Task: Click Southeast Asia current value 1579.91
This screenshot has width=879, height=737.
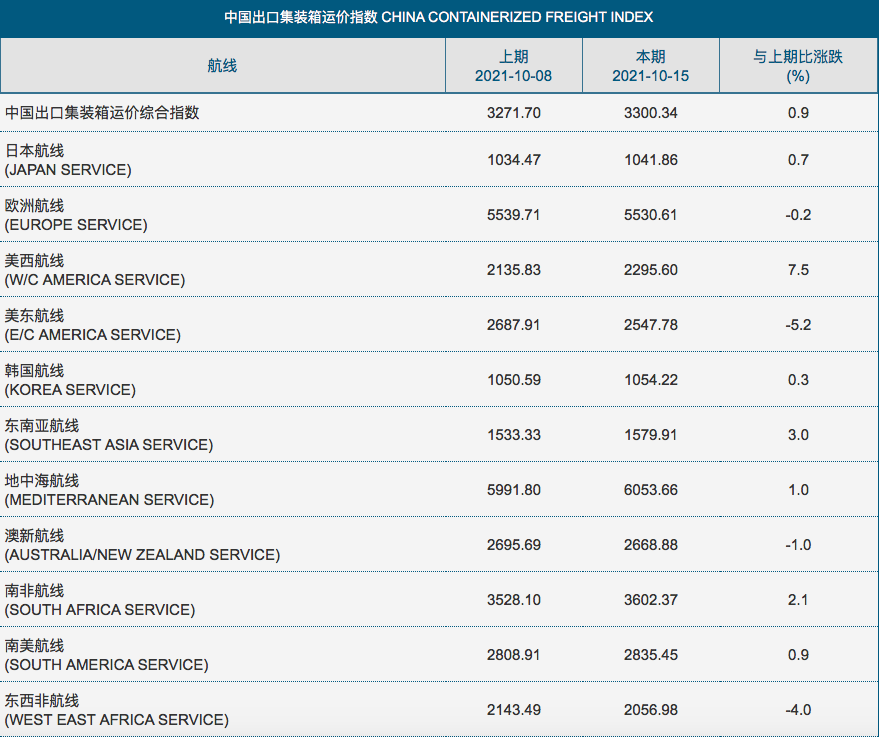Action: pos(650,434)
